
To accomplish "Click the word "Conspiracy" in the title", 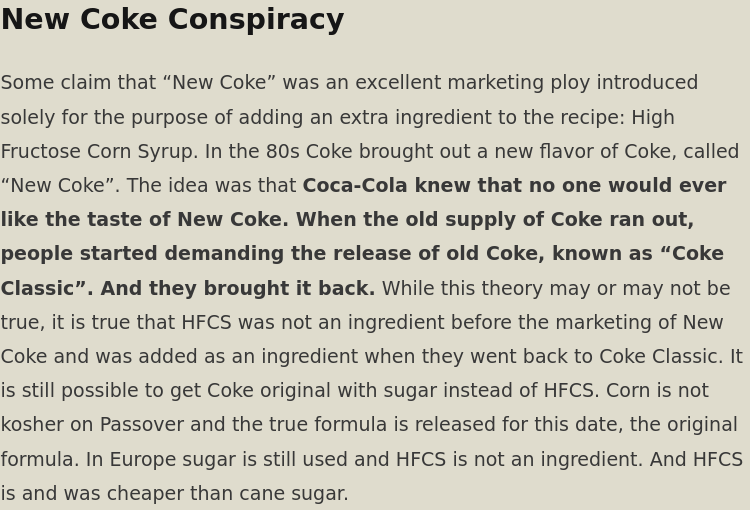I will 256,20.
